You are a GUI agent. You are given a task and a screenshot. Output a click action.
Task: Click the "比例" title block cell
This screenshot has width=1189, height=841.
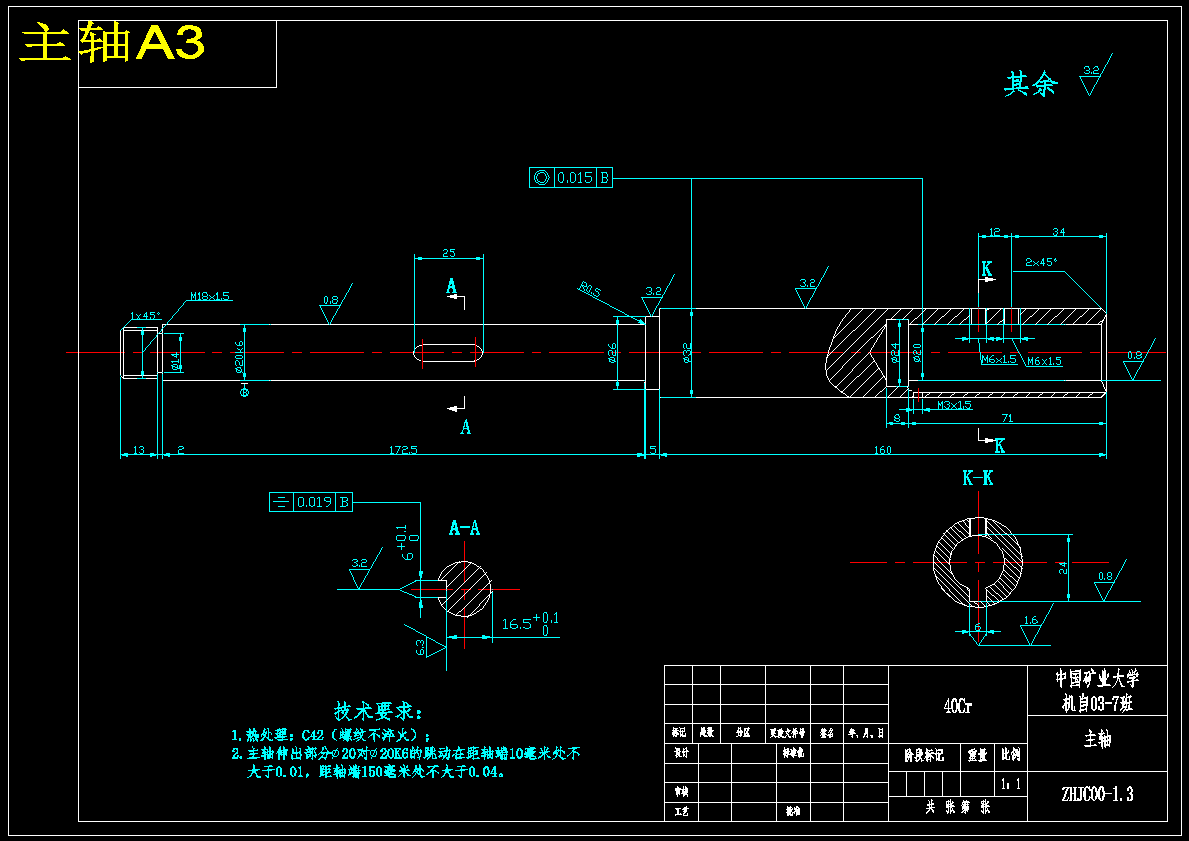tap(1011, 755)
